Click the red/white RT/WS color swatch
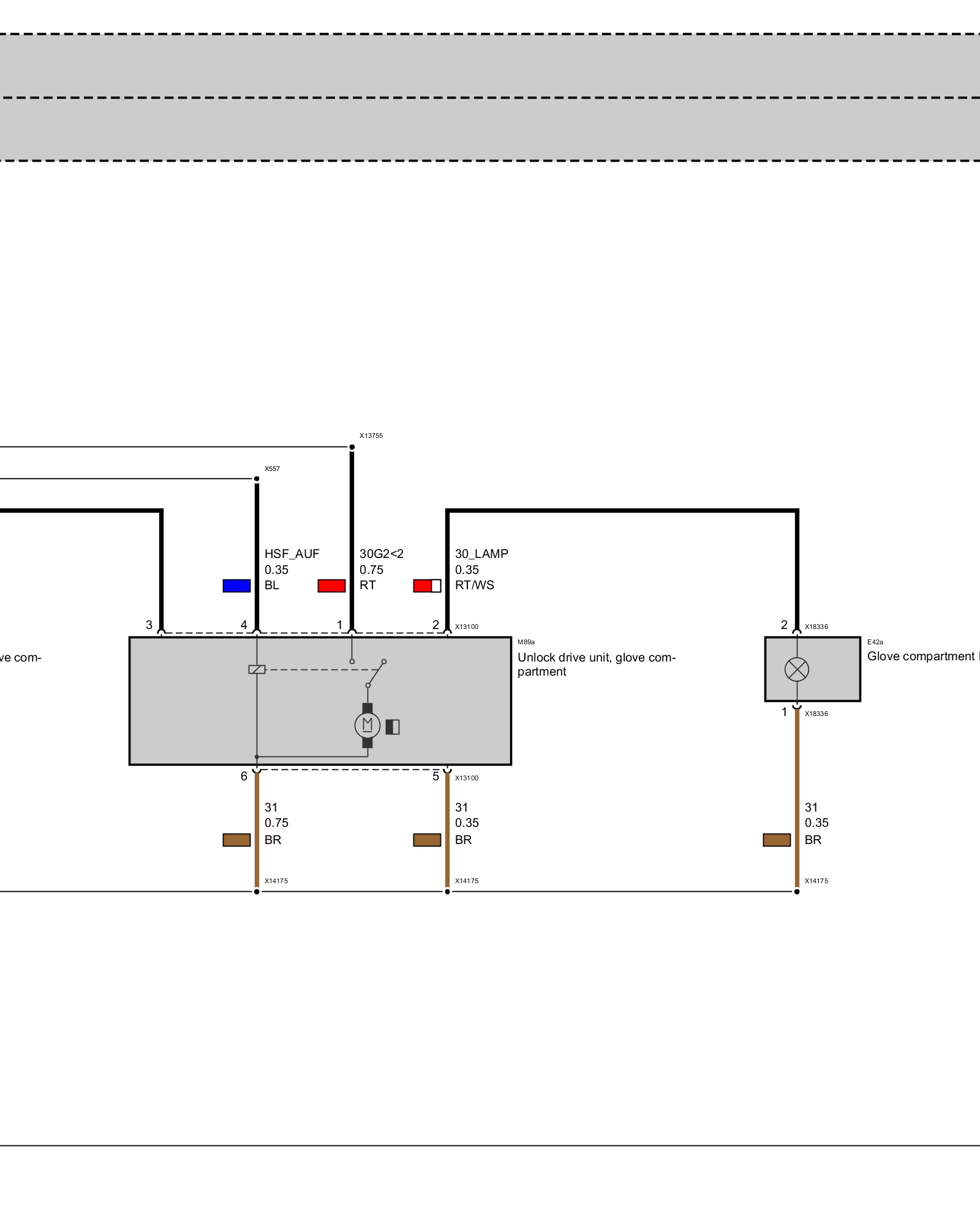 point(427,586)
